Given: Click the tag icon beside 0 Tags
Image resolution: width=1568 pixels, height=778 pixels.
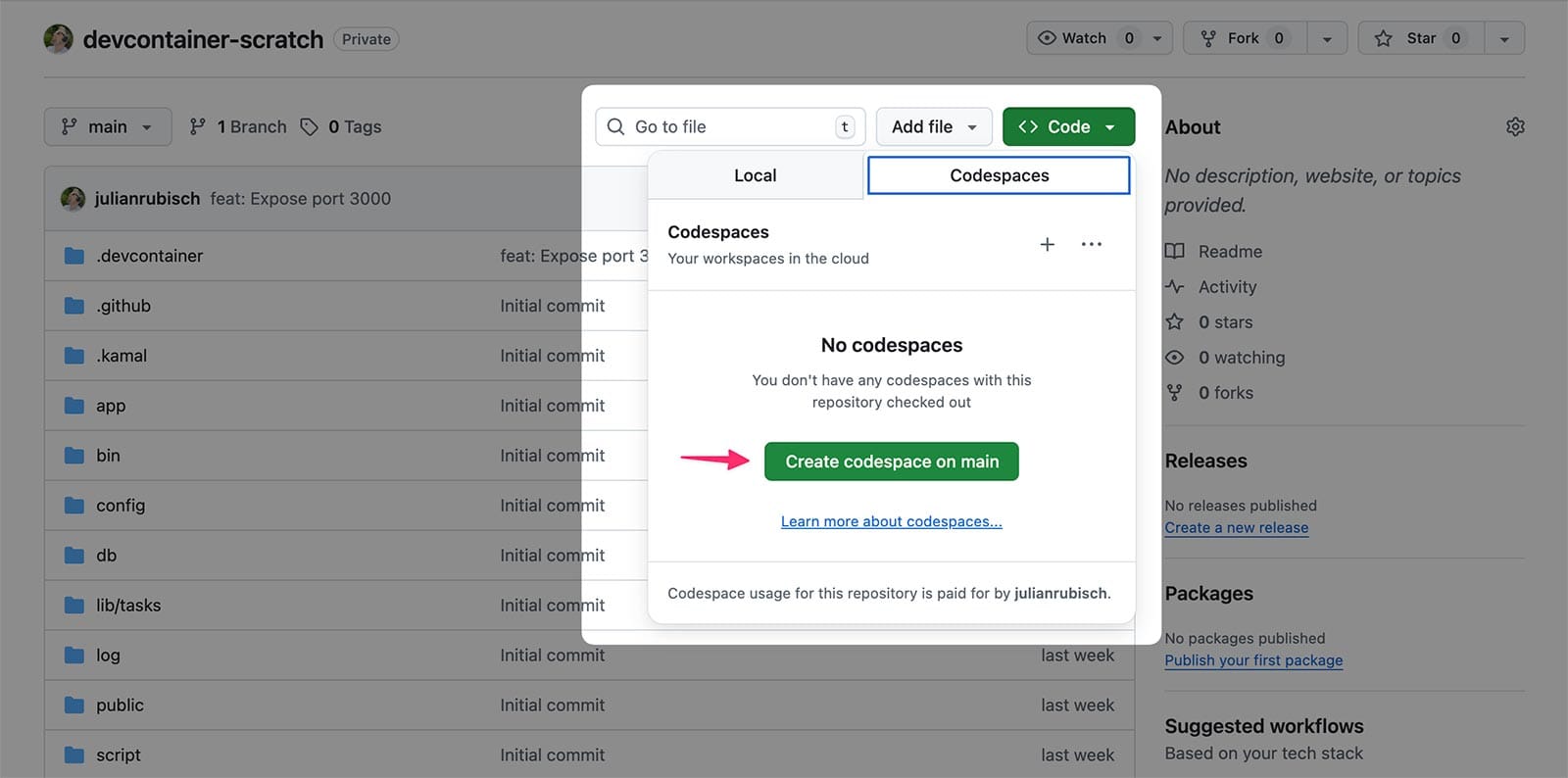Looking at the screenshot, I should point(309,127).
